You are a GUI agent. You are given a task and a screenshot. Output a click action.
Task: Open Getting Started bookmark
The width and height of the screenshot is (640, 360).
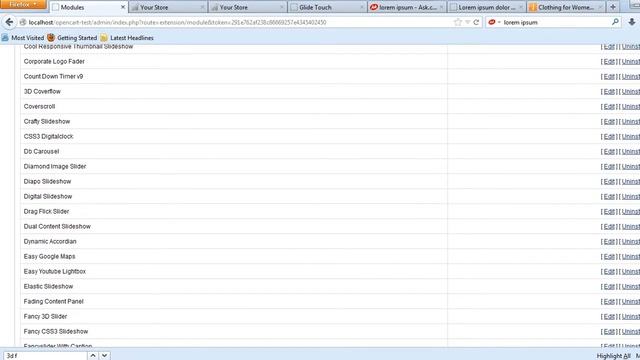coord(72,38)
